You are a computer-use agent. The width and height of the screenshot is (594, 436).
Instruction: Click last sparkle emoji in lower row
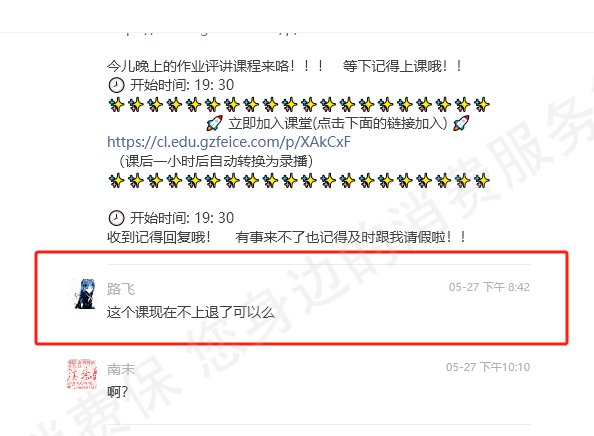pos(482,181)
